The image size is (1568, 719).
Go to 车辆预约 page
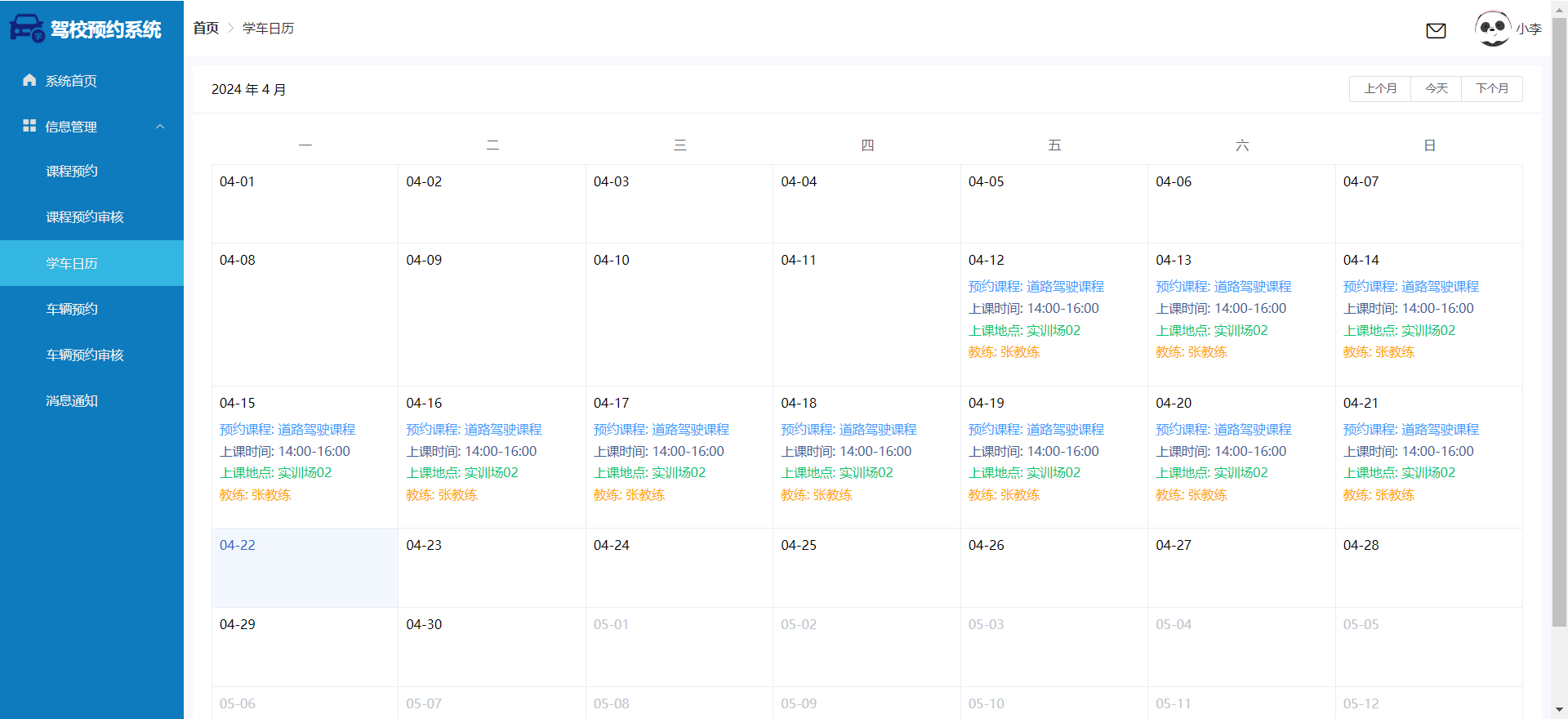(x=72, y=309)
